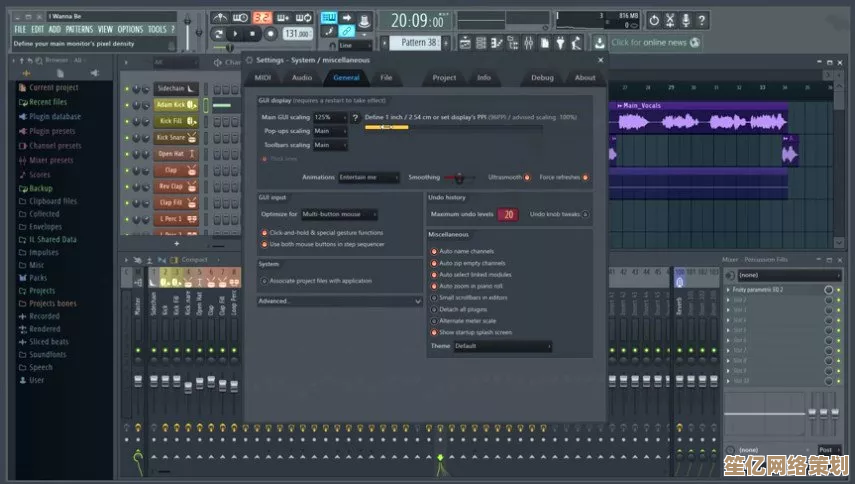Screen dimensions: 855x484
Task: Open the Theme dropdown
Action: (x=501, y=346)
